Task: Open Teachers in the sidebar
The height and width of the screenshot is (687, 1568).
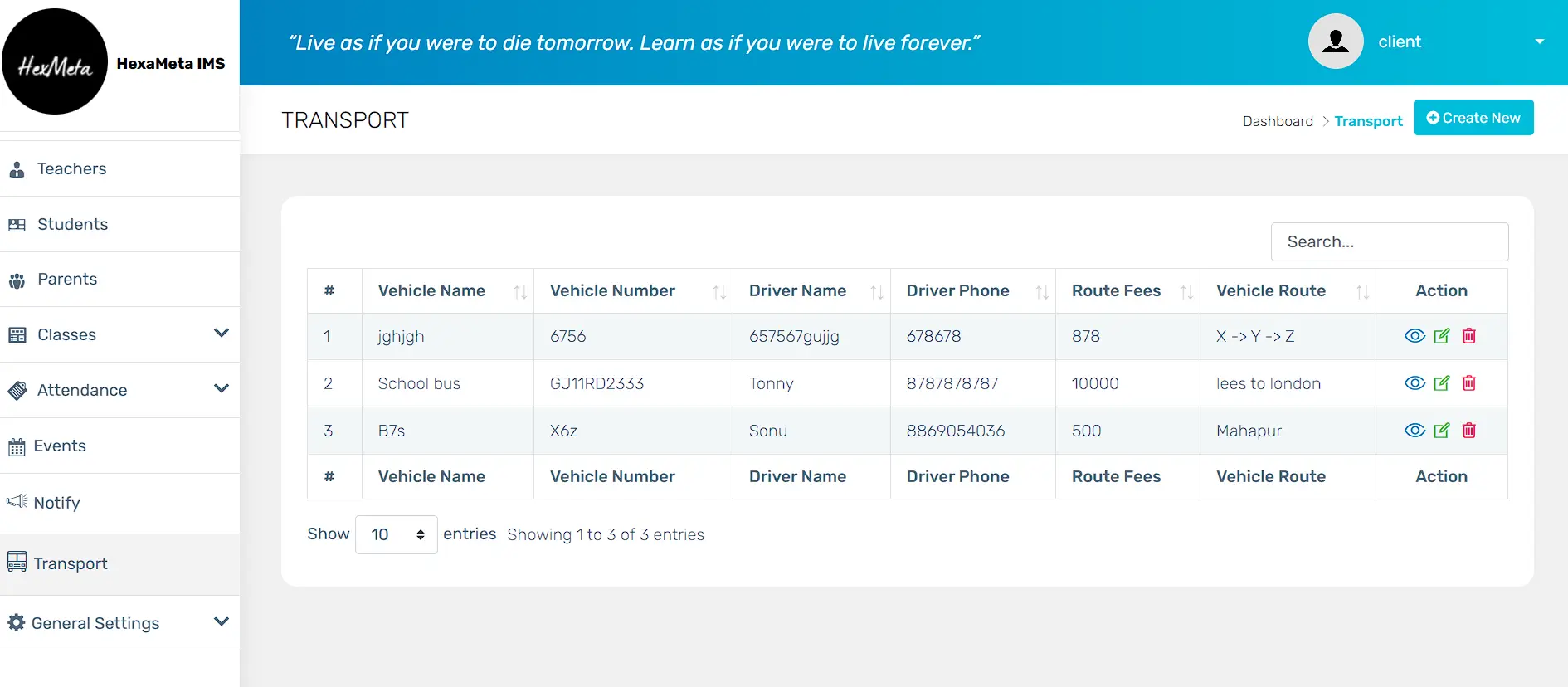Action: pos(72,169)
